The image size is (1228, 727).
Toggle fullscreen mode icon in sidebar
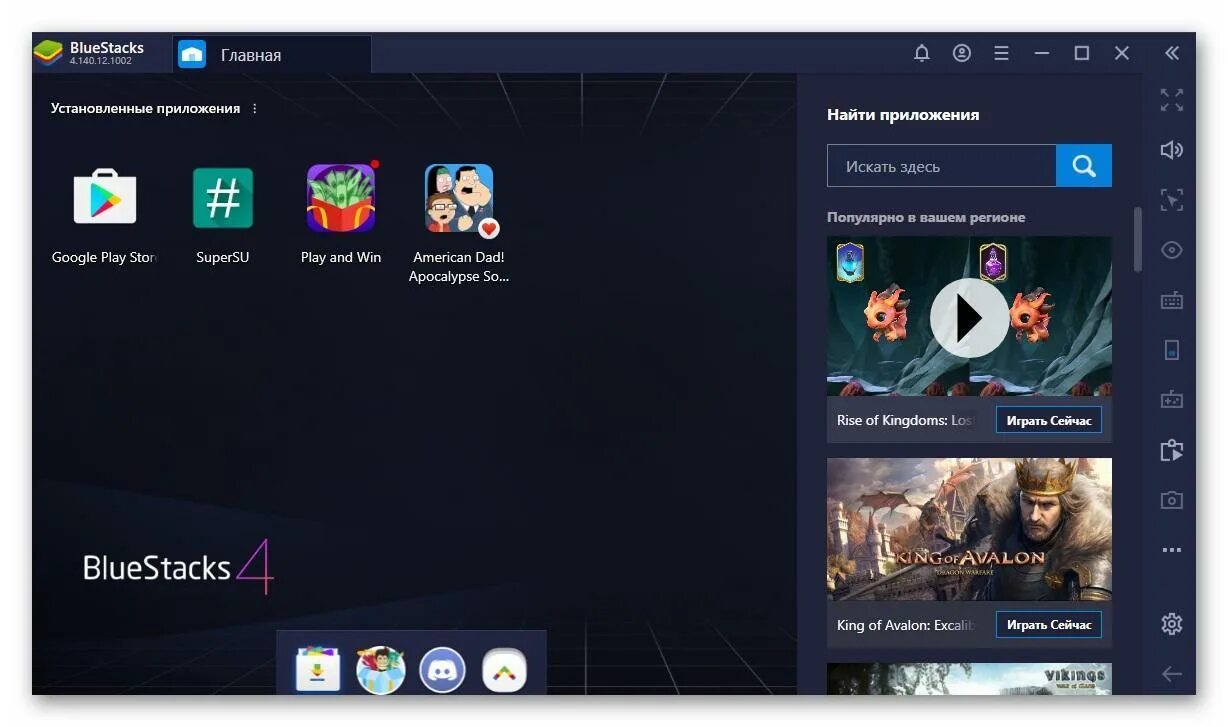point(1172,100)
